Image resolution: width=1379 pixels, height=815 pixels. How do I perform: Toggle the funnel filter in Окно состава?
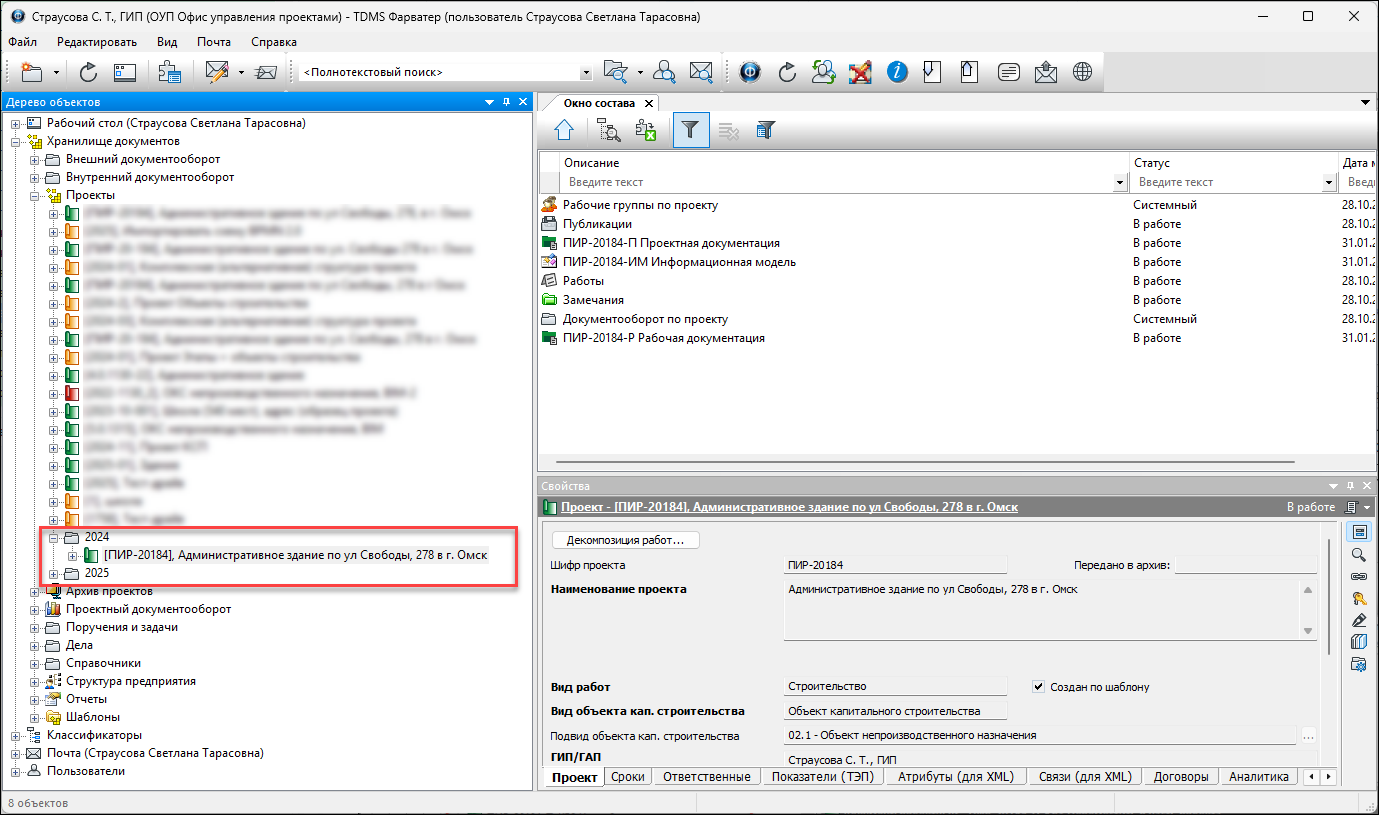click(690, 130)
